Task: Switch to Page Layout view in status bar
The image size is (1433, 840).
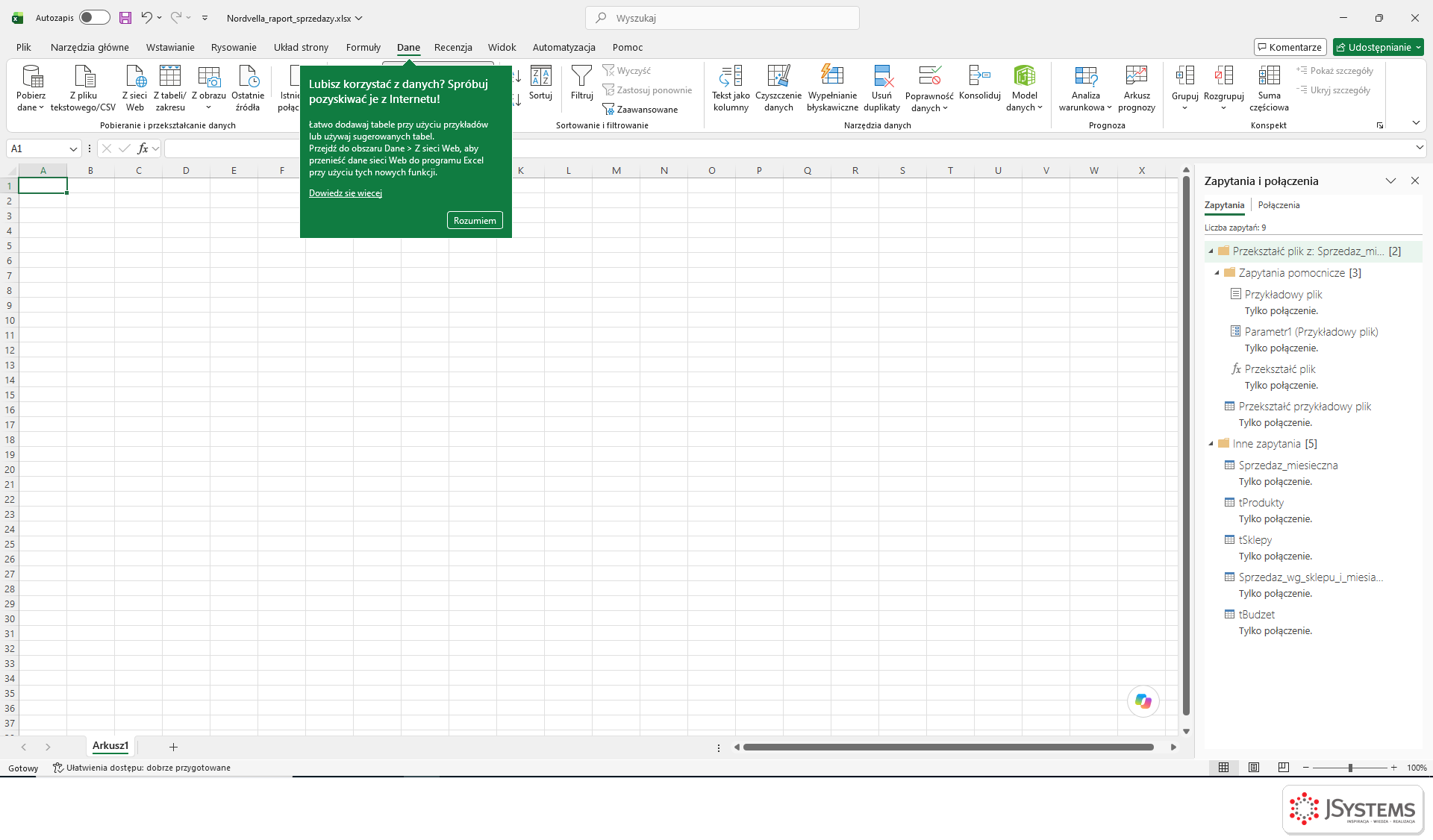Action: point(1254,768)
